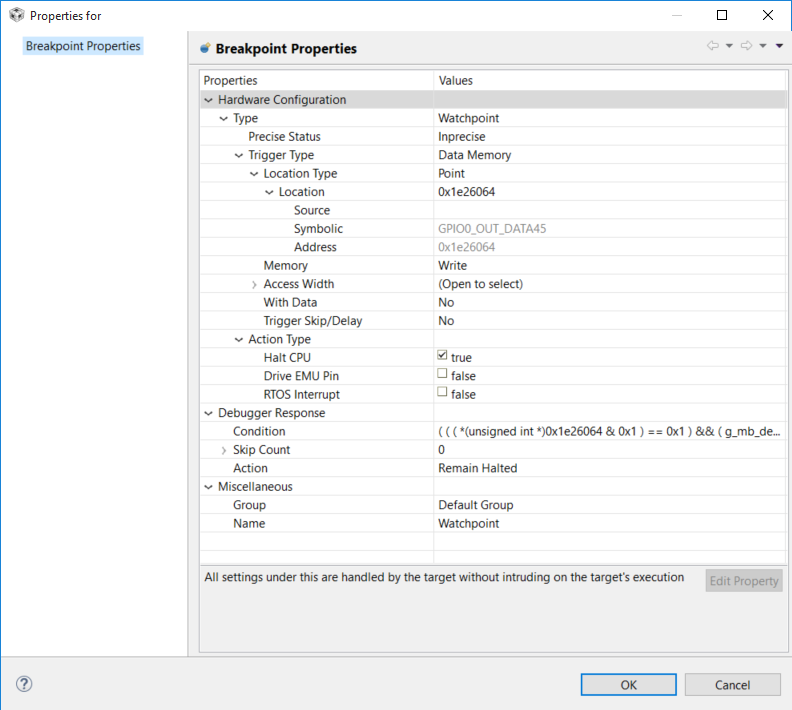This screenshot has width=792, height=710.
Task: Click the GPIO0_OUT_DATA45 symbolic value
Action: pyautogui.click(x=492, y=229)
